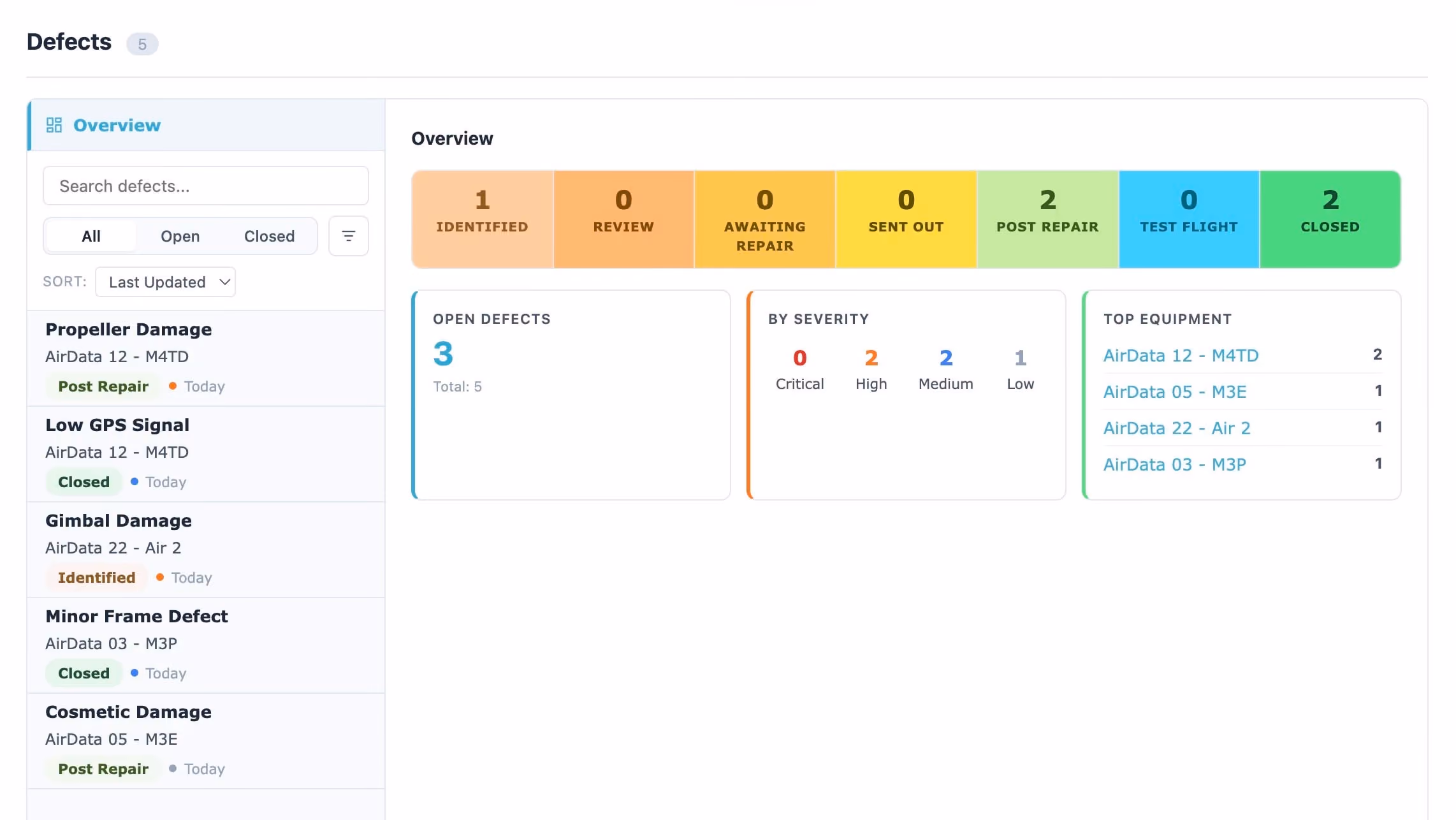Open the Gimbal Damage defect
The image size is (1456, 820).
pos(206,550)
